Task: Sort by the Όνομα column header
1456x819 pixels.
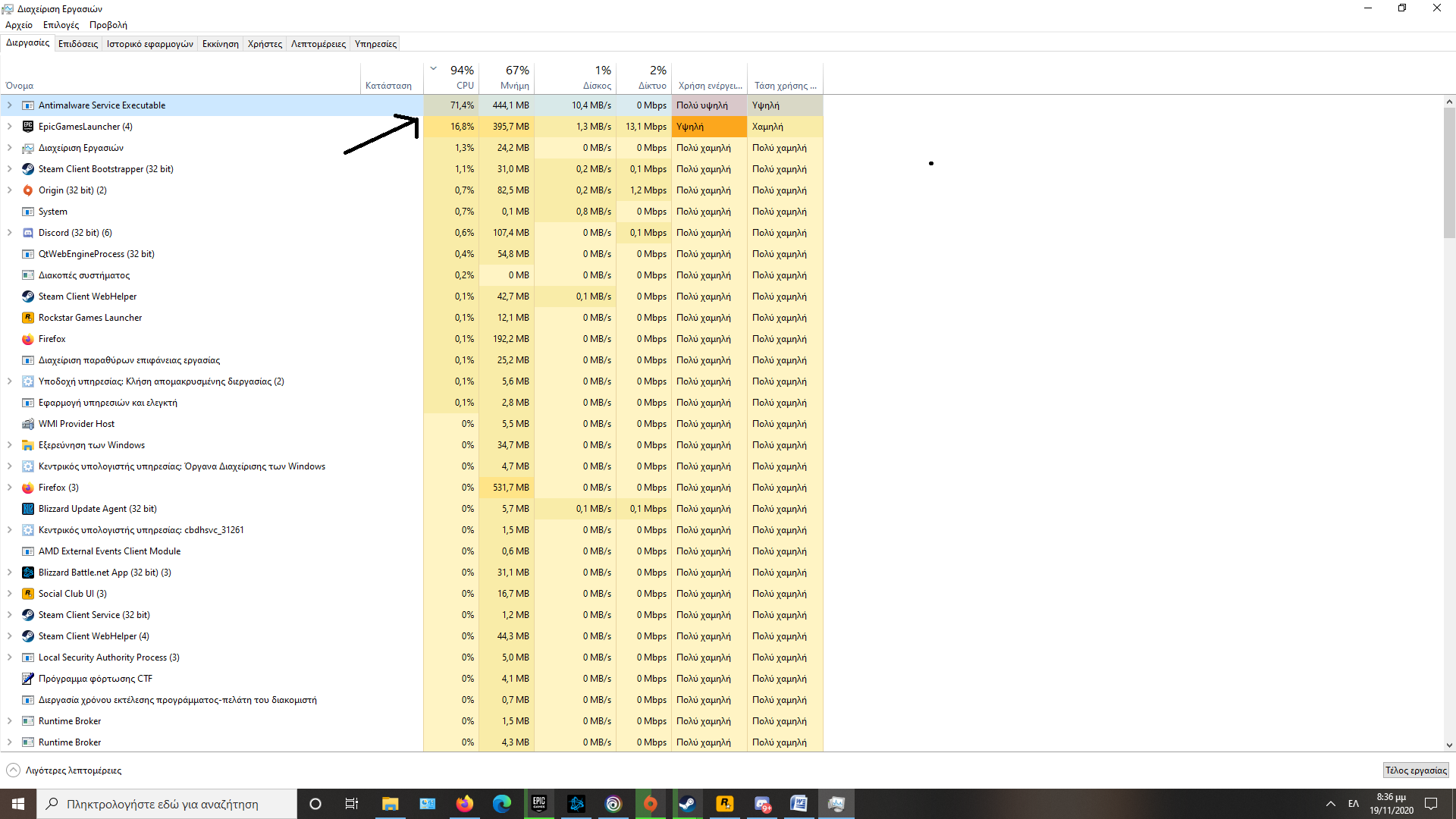Action: (x=180, y=78)
